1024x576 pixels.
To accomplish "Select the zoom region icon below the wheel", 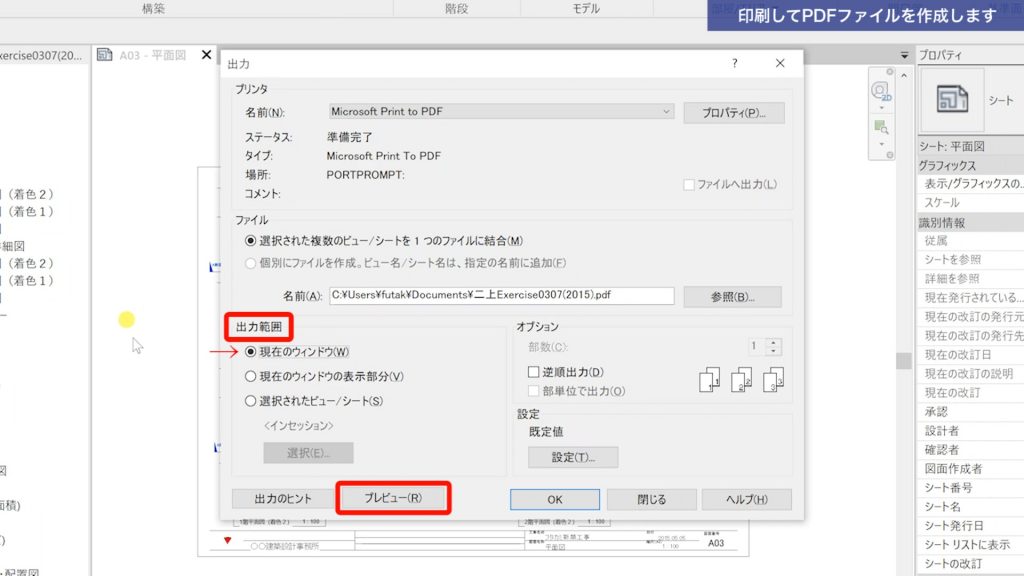I will coord(880,126).
